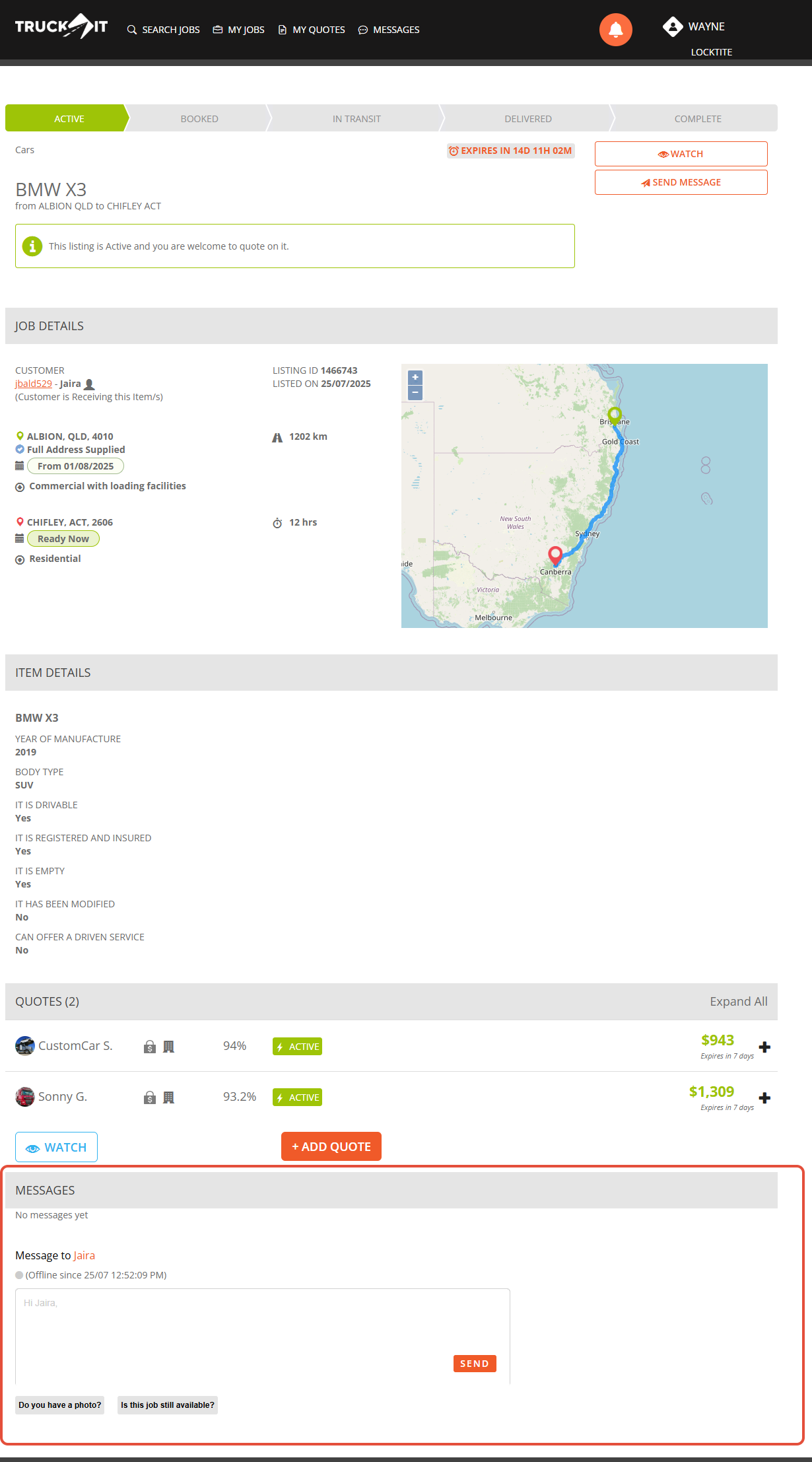
Task: Open Messages from the top navigation
Action: 389,30
